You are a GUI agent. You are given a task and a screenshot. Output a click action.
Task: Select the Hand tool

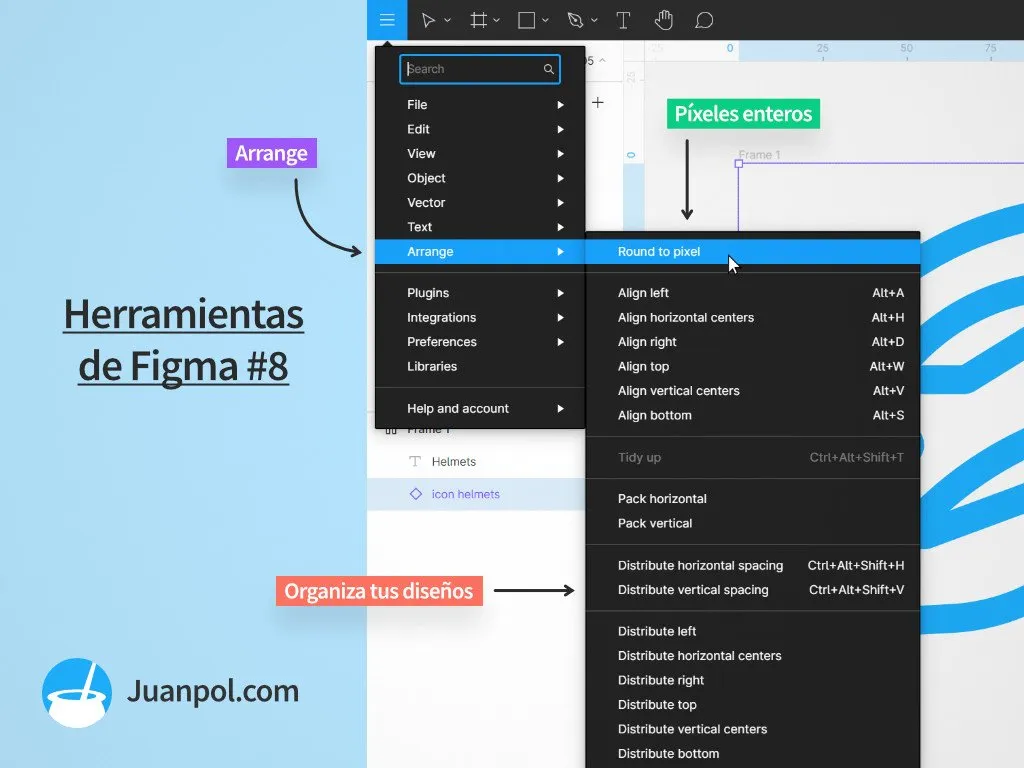(664, 20)
